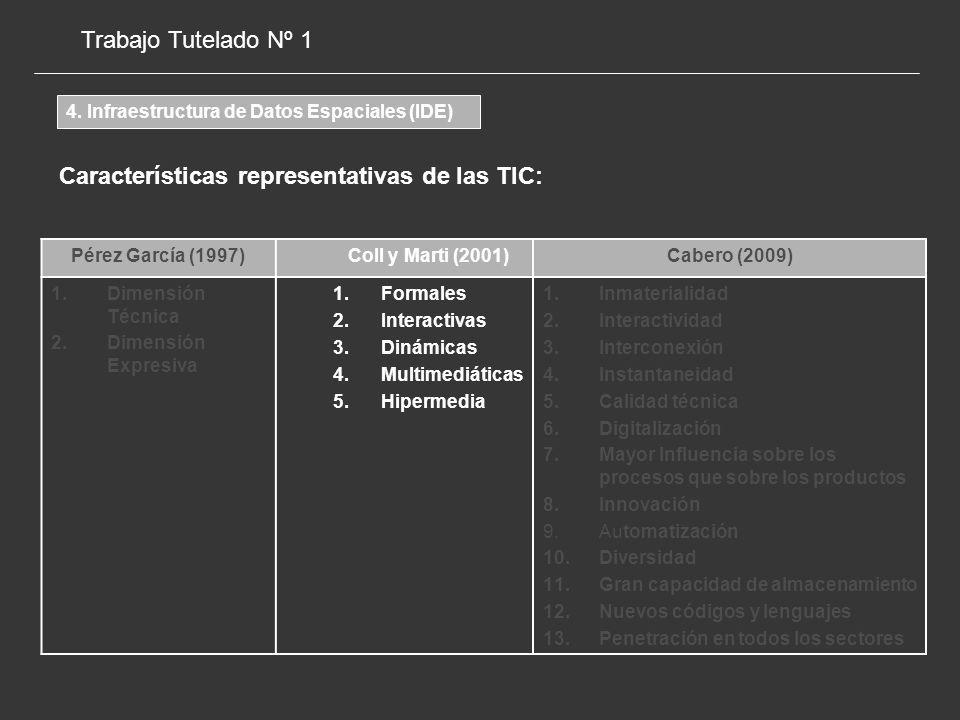The height and width of the screenshot is (720, 960).
Task: Select the 'Pérez García (1997)' column header
Action: (x=158, y=257)
